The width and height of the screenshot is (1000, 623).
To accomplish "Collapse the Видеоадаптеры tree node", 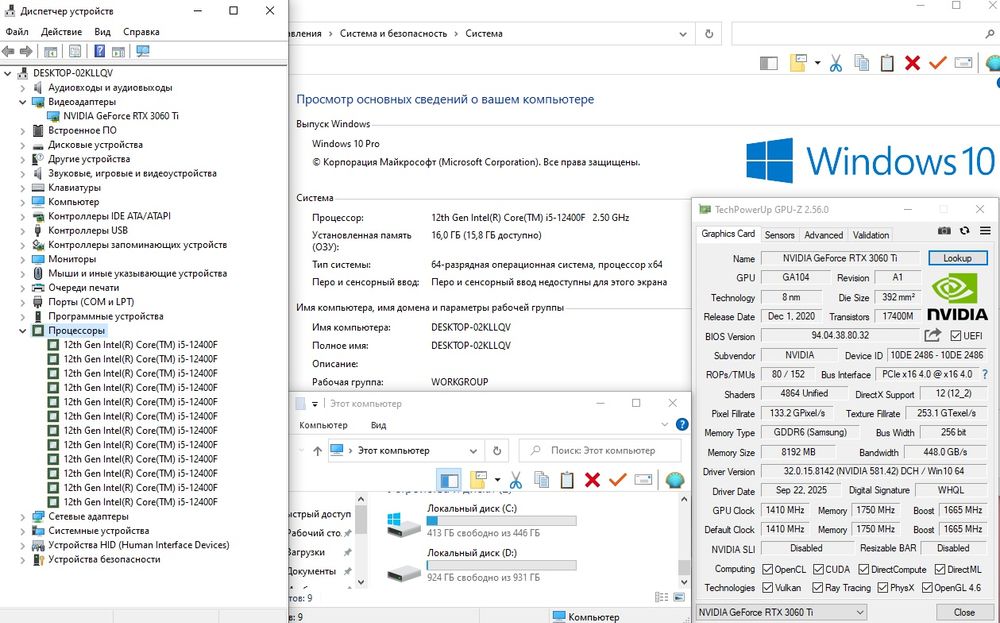I will coord(23,102).
